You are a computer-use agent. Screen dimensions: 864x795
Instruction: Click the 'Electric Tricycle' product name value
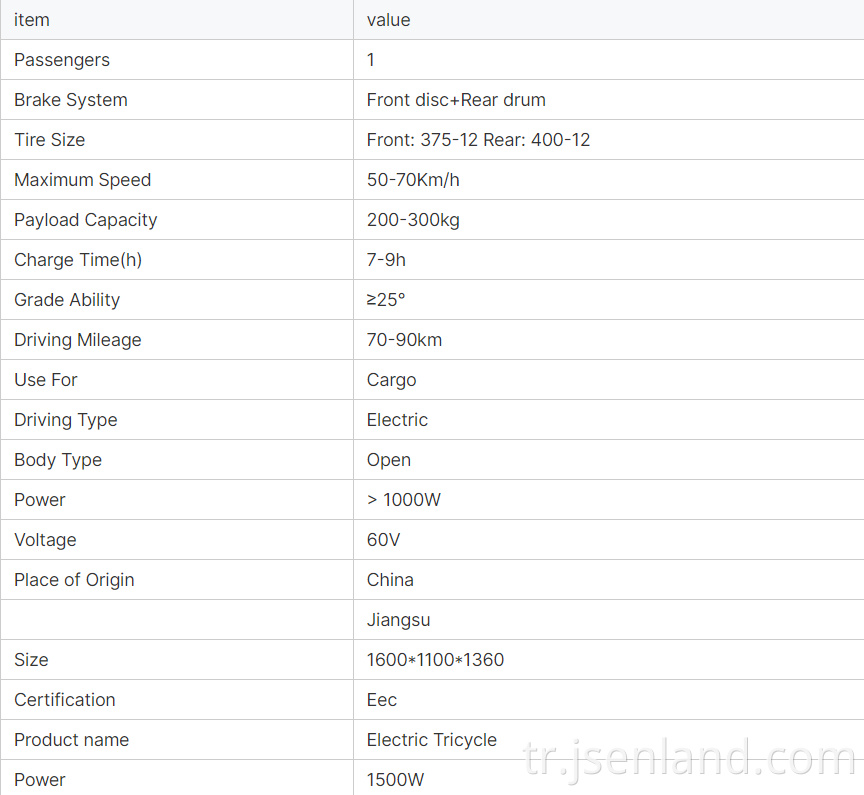pos(432,740)
